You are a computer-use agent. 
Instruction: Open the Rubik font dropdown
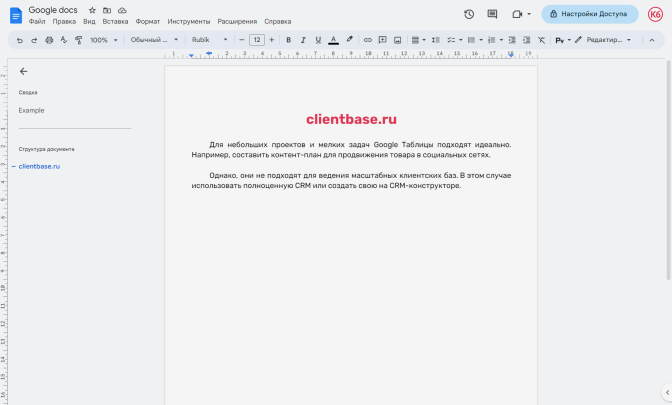coord(209,40)
